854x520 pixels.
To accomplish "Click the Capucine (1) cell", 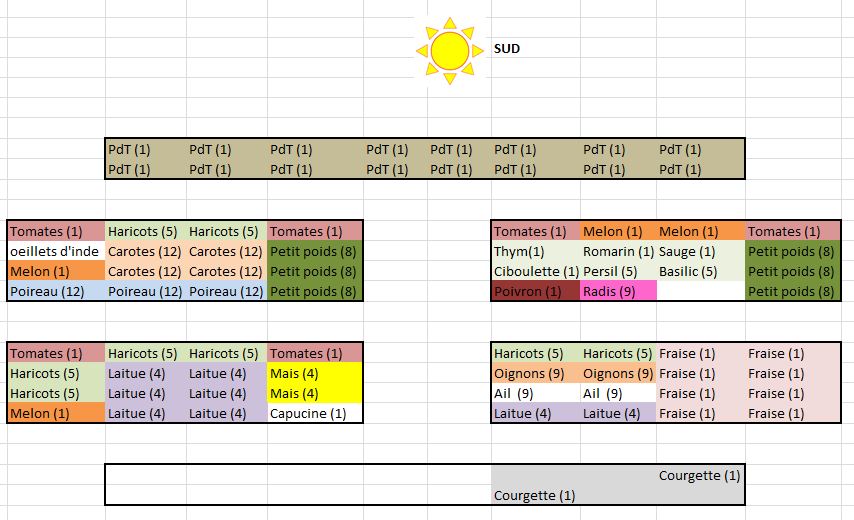I will (x=314, y=413).
